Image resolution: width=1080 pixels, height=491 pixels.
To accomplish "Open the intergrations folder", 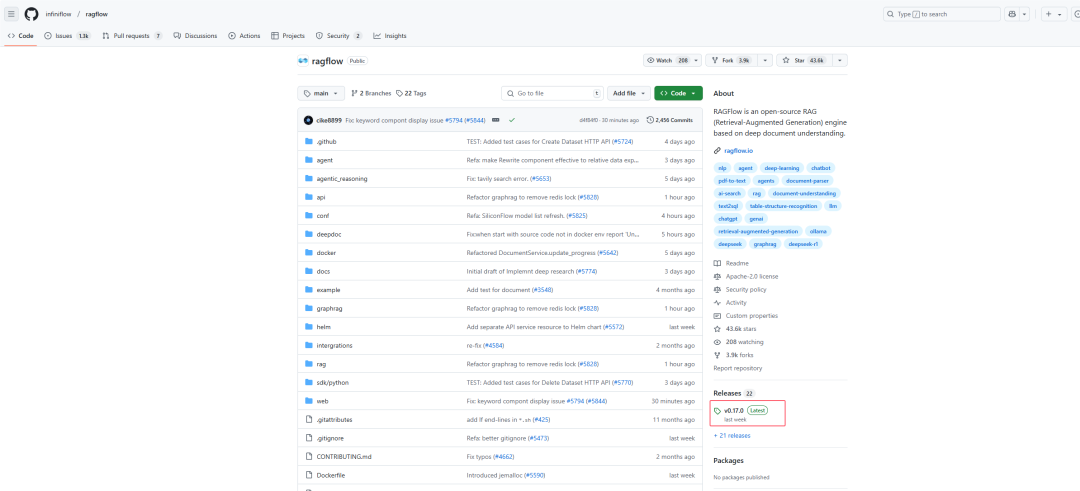I will [x=335, y=345].
